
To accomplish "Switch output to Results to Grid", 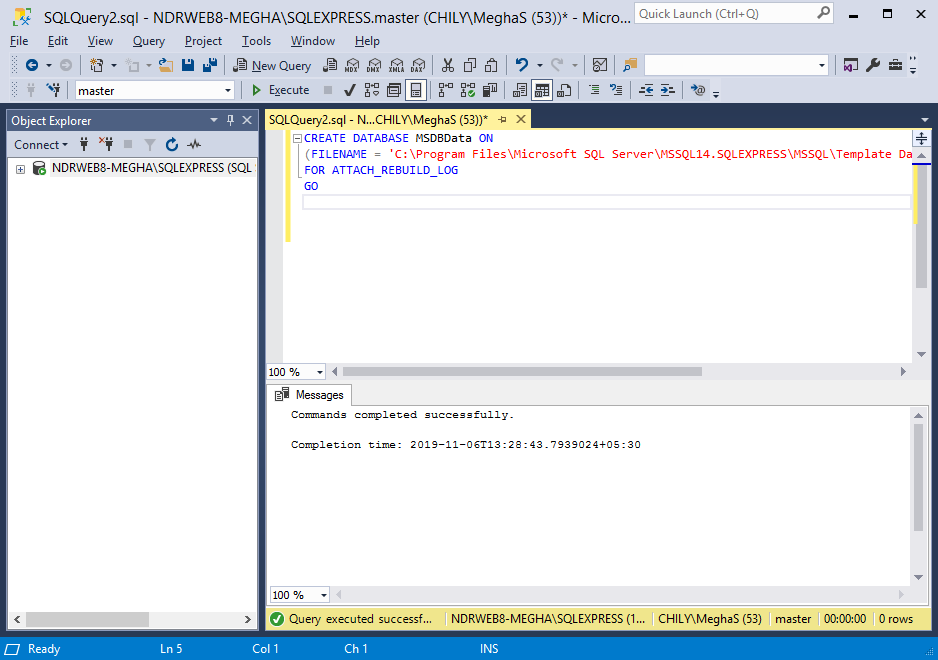I will click(x=542, y=90).
